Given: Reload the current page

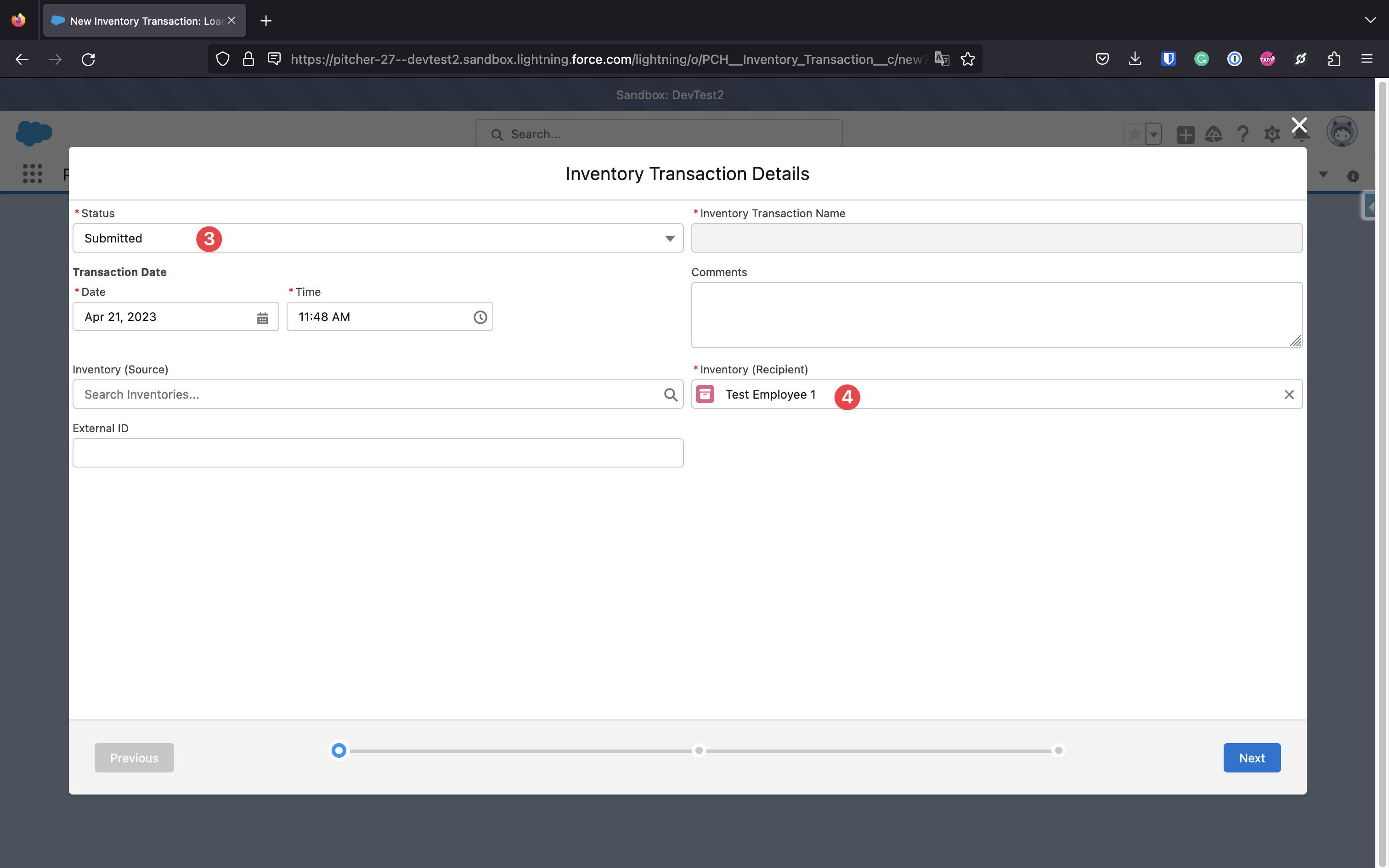Looking at the screenshot, I should coord(88,59).
